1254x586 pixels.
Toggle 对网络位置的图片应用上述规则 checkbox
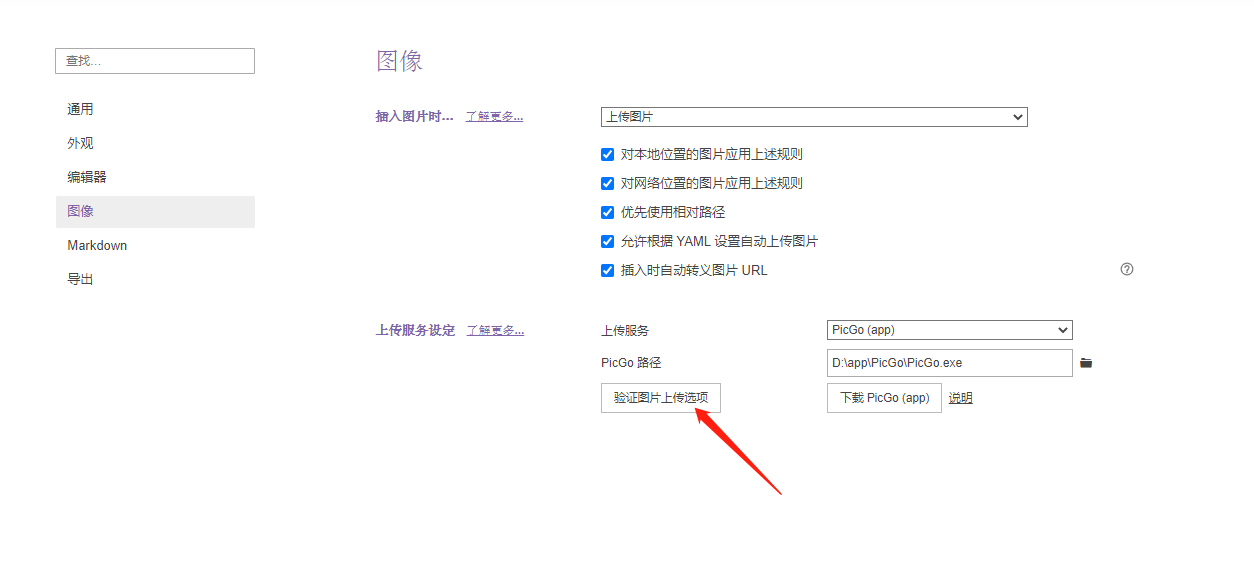pos(607,184)
